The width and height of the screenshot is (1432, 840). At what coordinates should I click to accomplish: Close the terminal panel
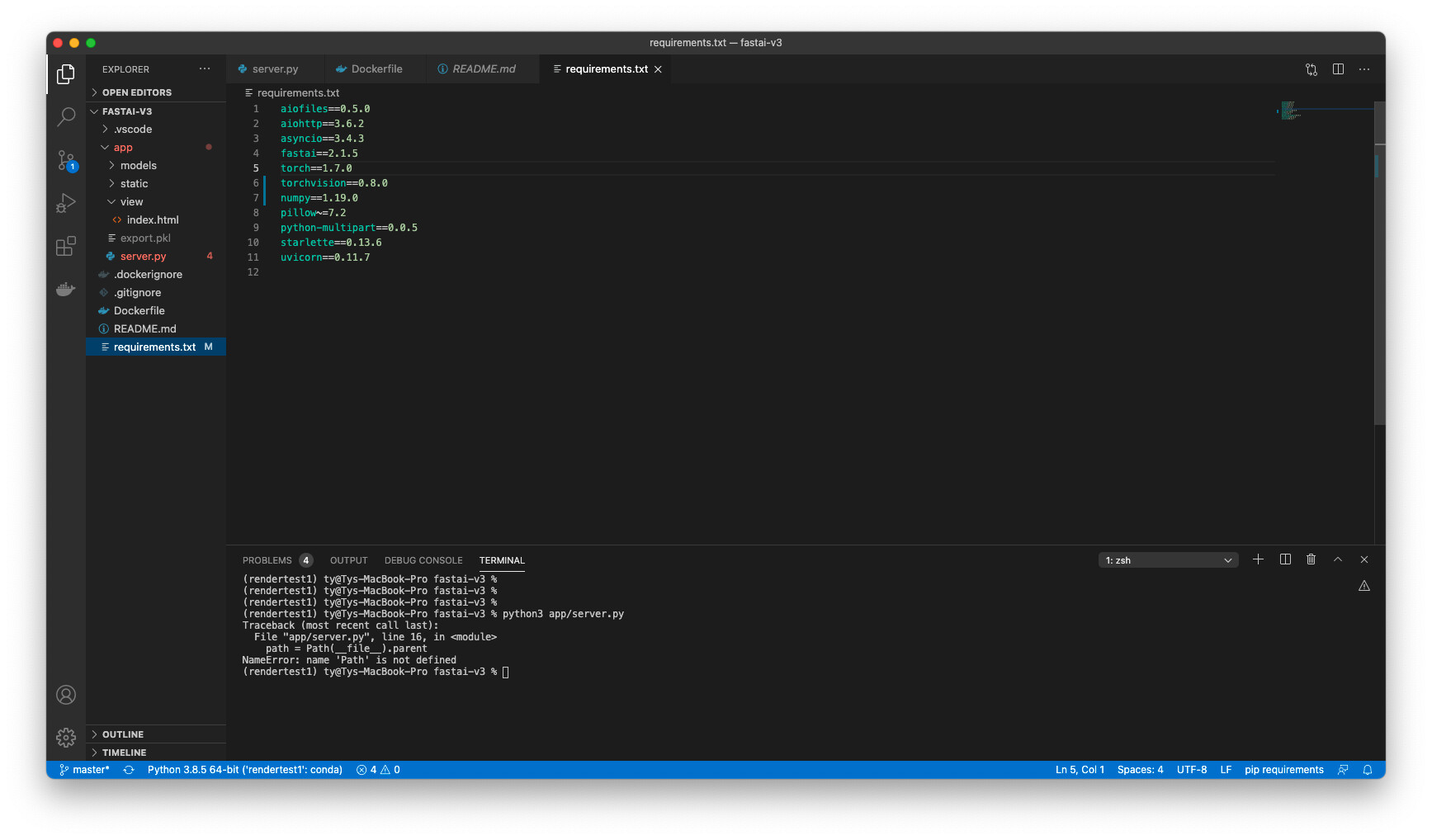(x=1364, y=559)
